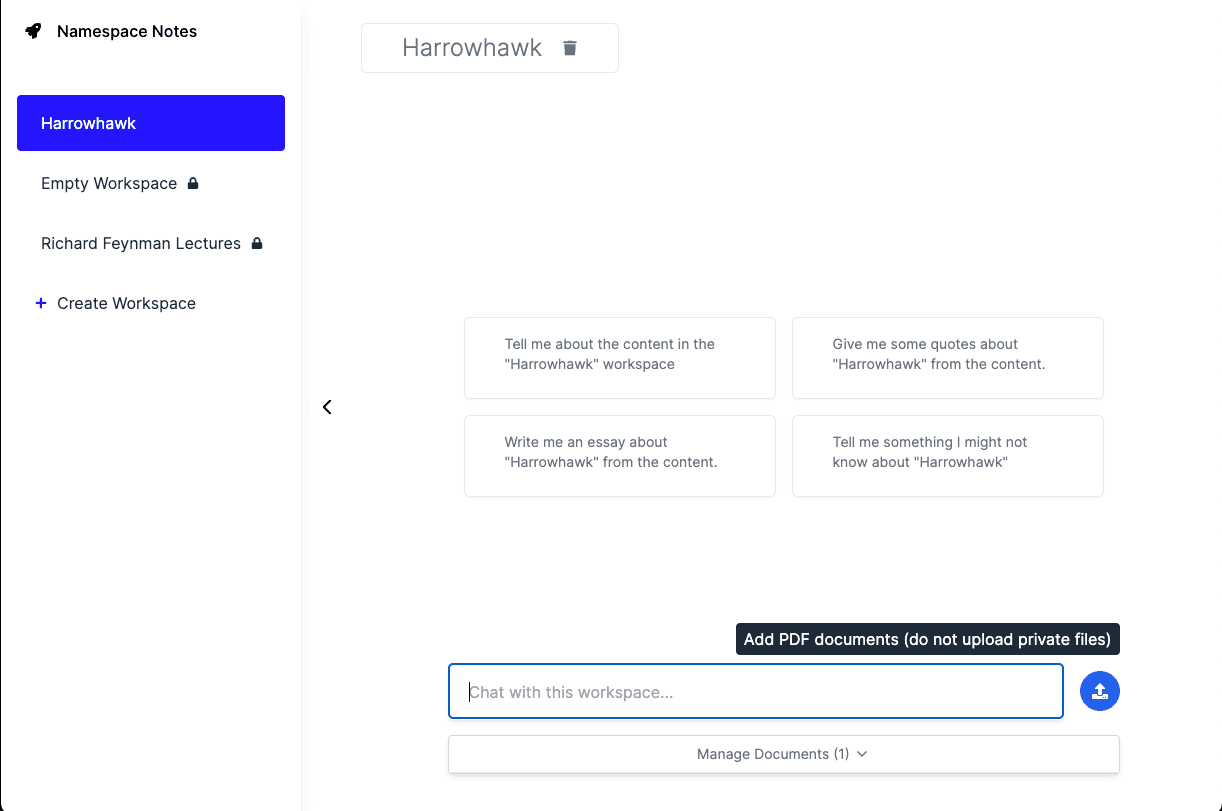The width and height of the screenshot is (1222, 811).
Task: Click the Create Workspace link text
Action: [x=126, y=303]
